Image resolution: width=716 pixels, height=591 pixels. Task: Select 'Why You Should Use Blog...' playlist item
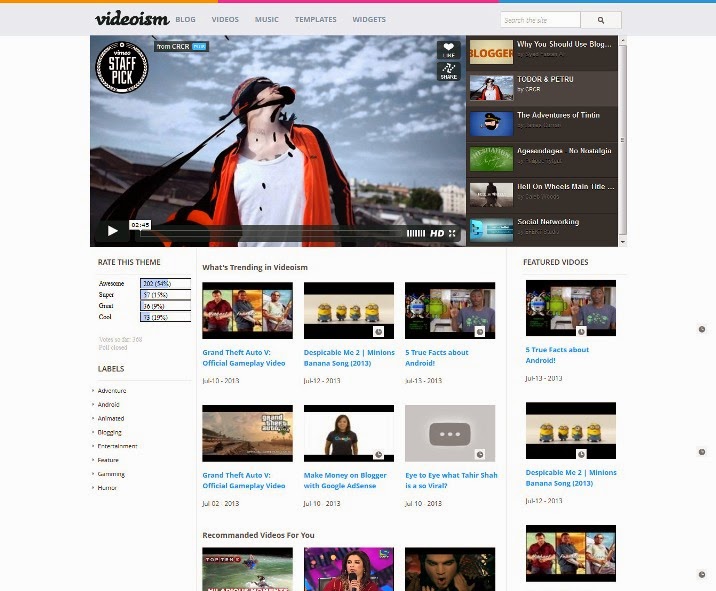pyautogui.click(x=542, y=53)
